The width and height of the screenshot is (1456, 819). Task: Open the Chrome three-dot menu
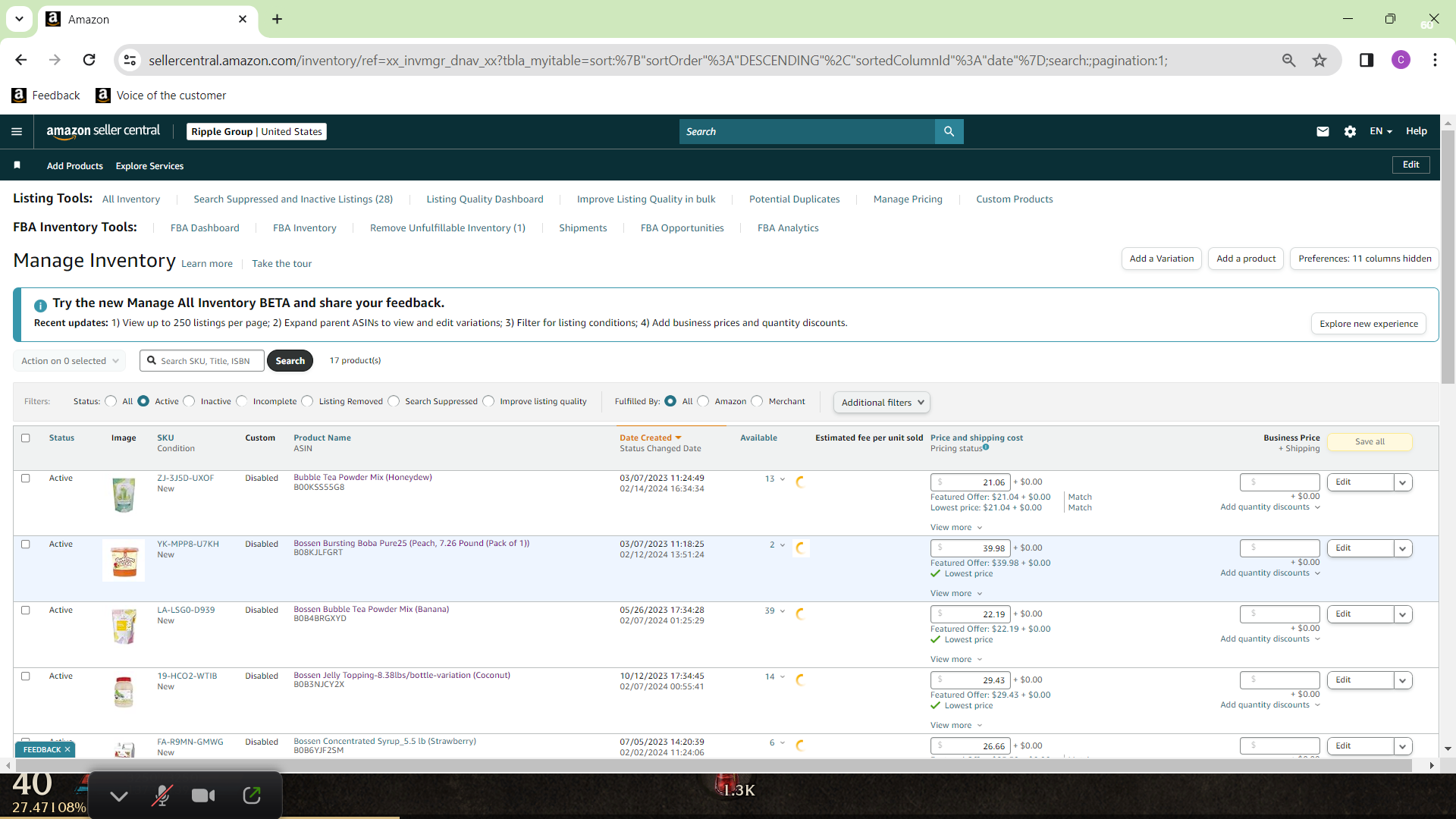[1435, 60]
